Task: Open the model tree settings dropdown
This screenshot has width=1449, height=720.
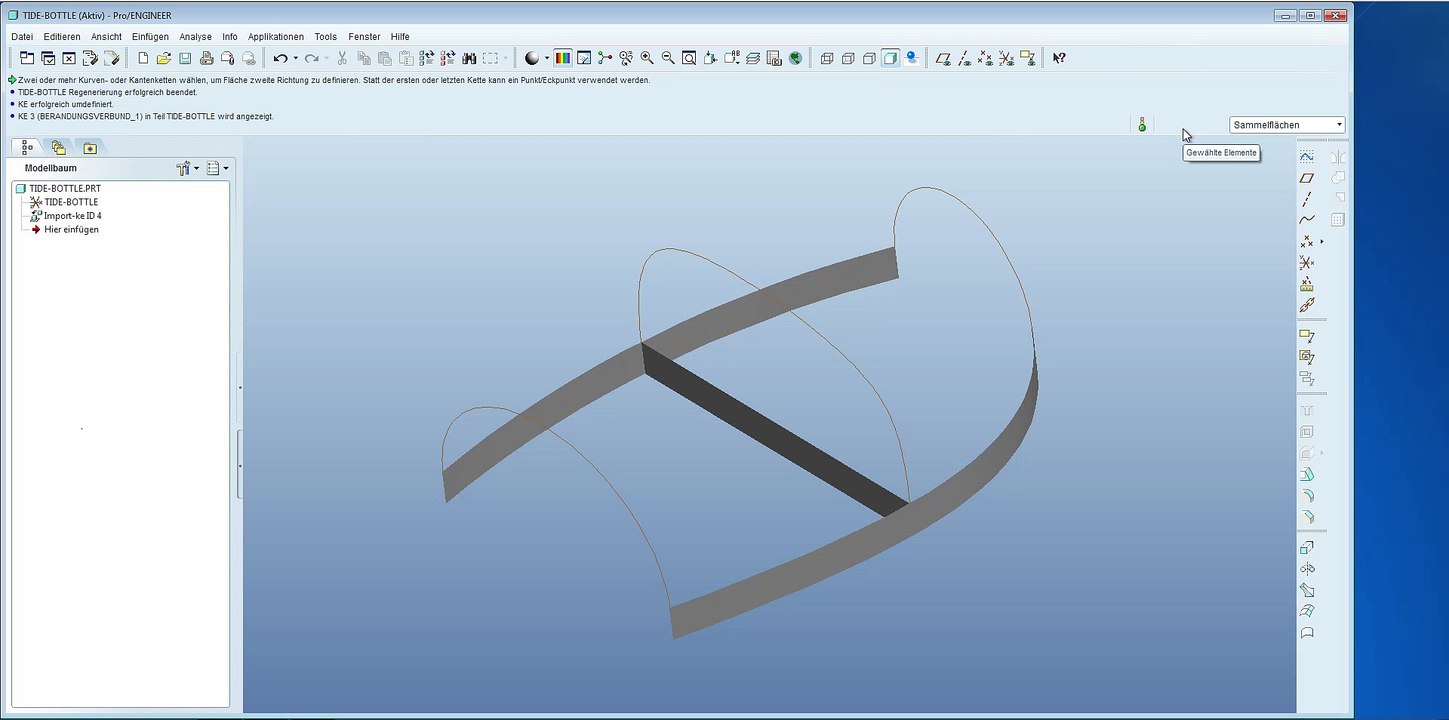Action: (187, 169)
